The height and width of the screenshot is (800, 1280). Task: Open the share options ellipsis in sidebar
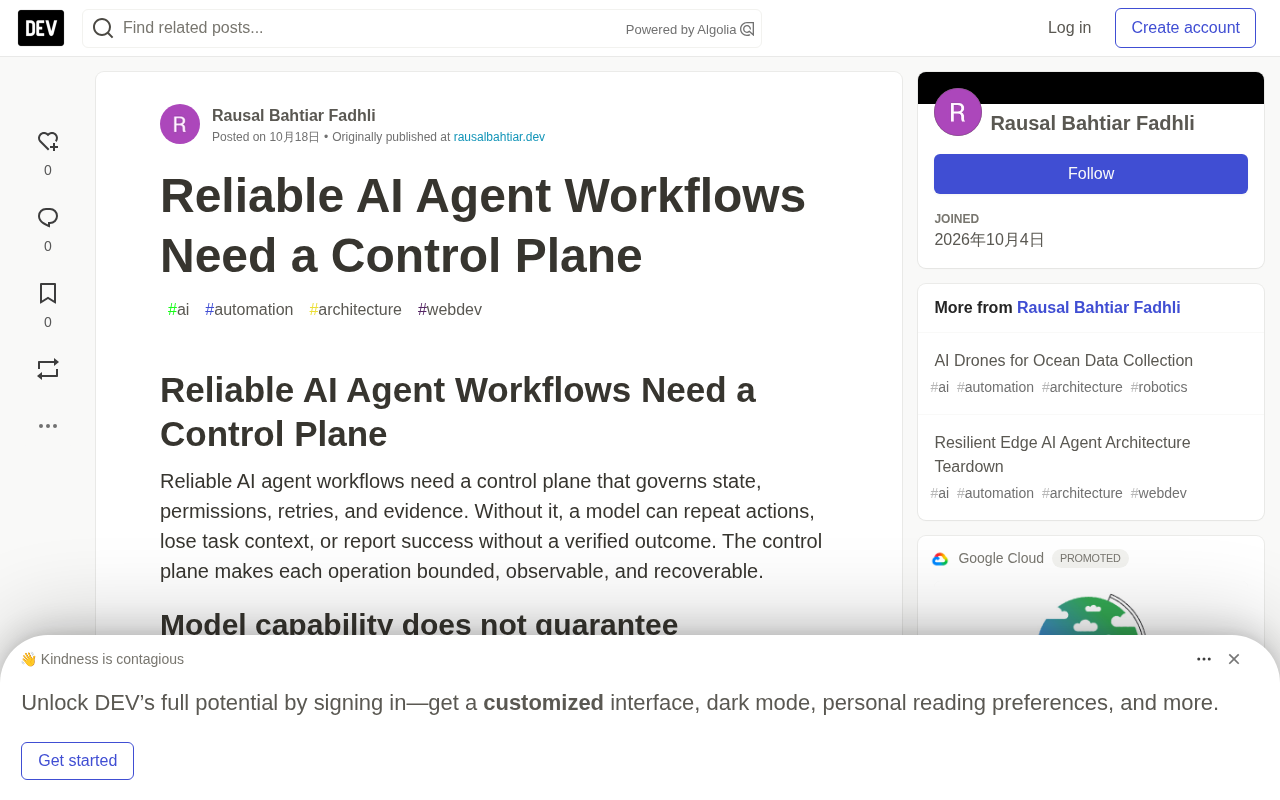tap(48, 426)
